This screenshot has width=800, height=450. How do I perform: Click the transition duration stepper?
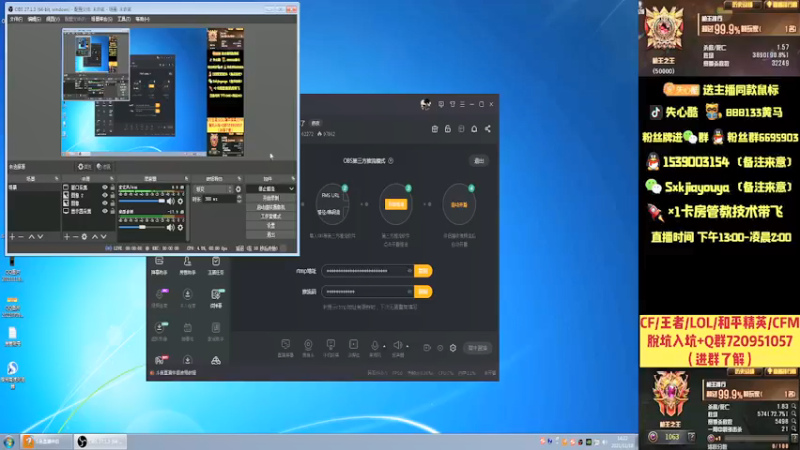pyautogui.click(x=239, y=199)
